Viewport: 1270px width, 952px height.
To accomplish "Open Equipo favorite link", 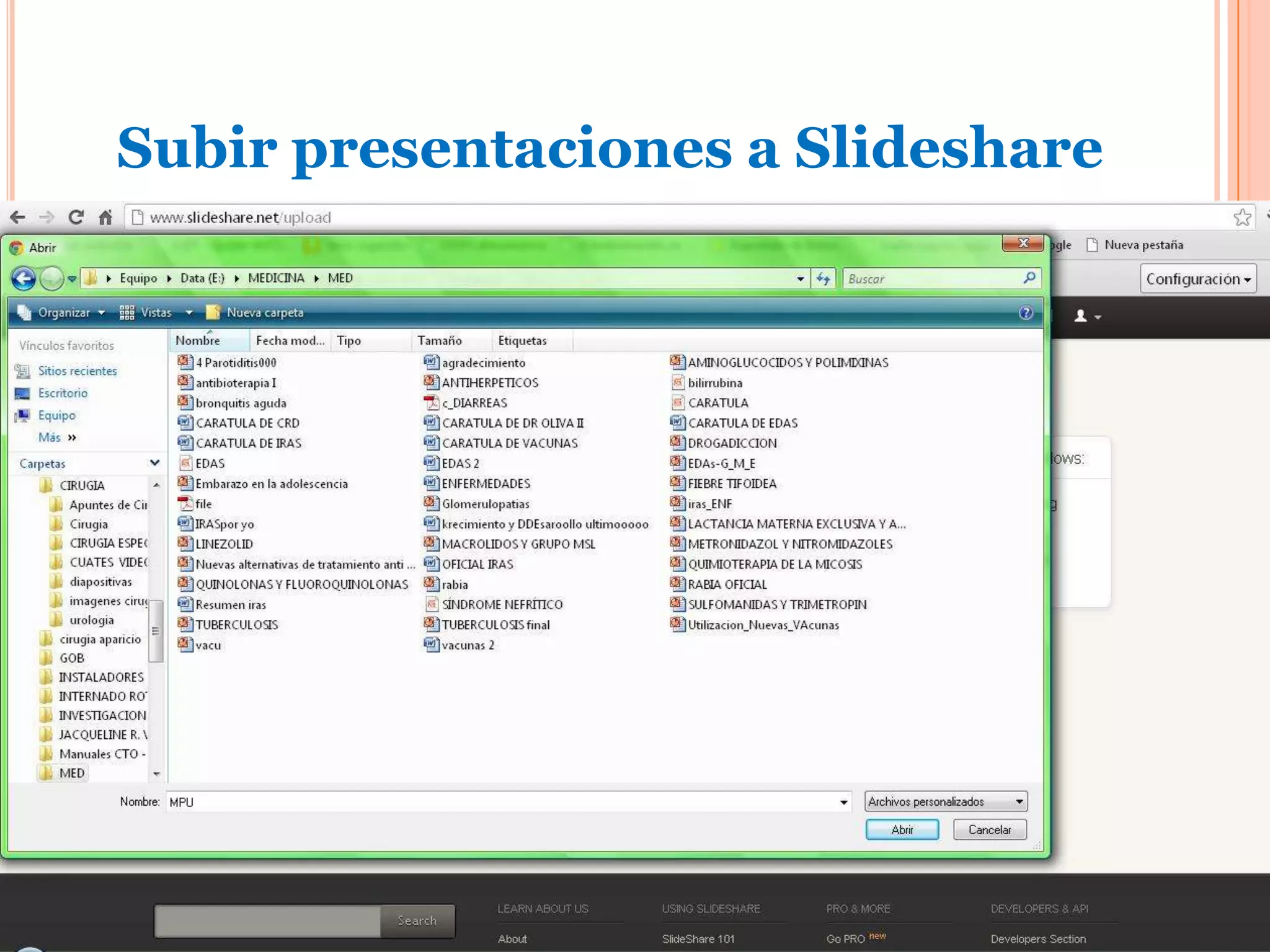I will tap(56, 415).
